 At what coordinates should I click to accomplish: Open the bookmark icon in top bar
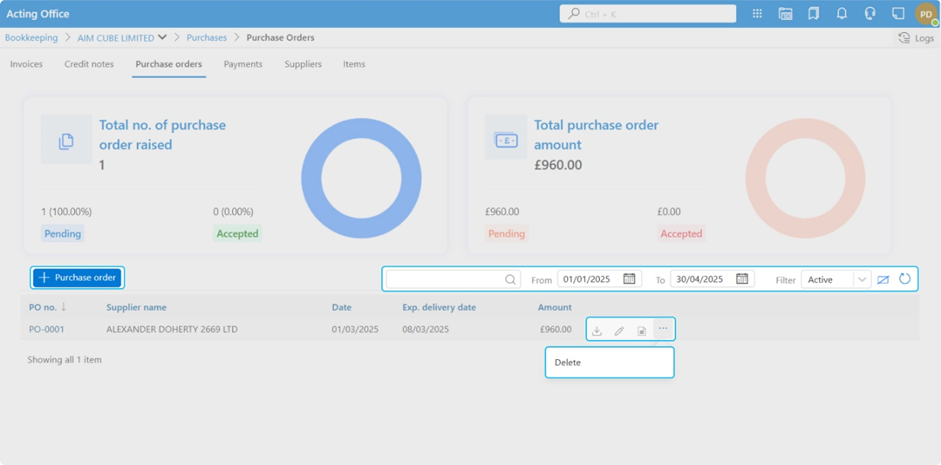(x=814, y=14)
